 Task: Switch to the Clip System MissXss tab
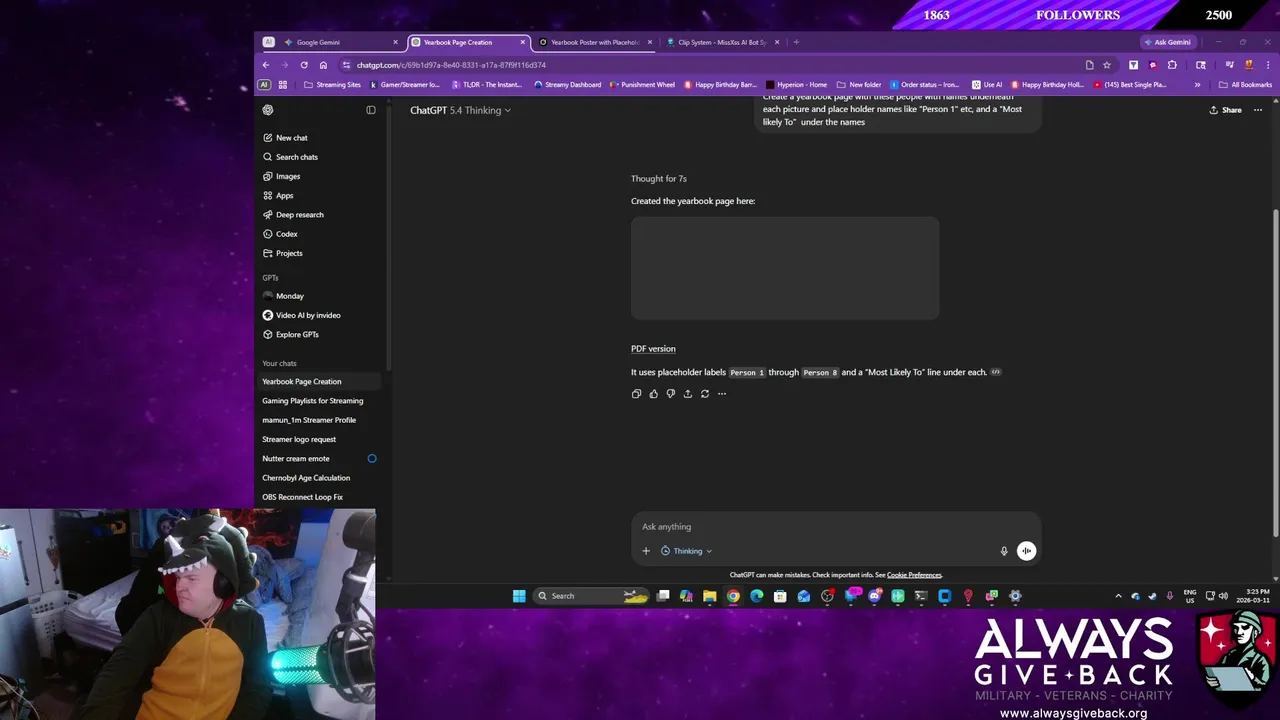coord(722,42)
